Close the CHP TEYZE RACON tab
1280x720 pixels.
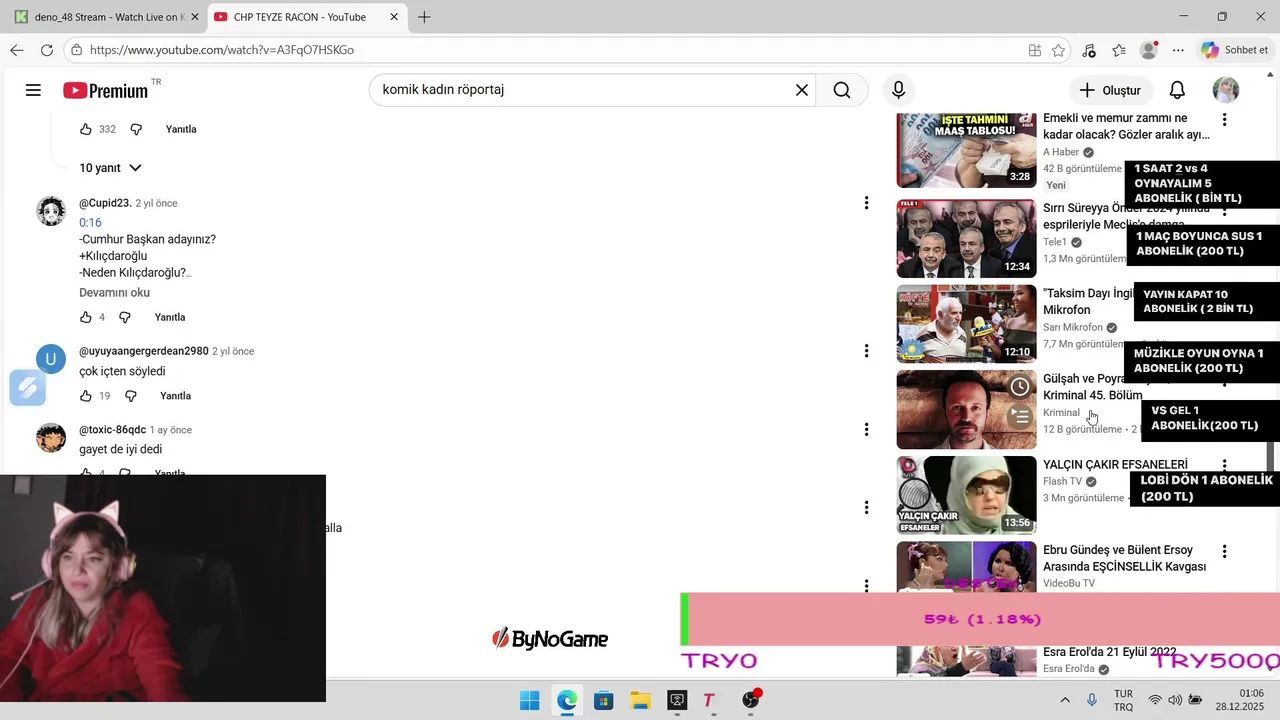[x=395, y=17]
